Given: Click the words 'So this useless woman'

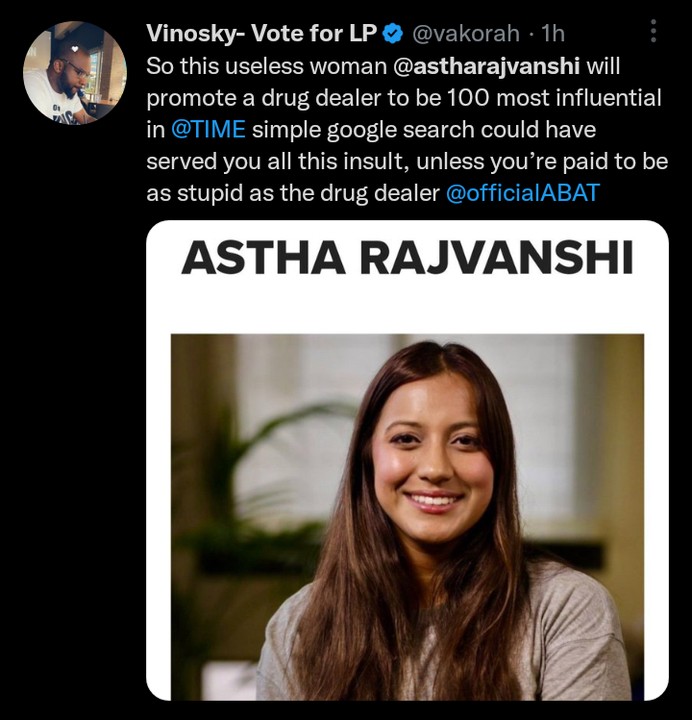Looking at the screenshot, I should pyautogui.click(x=267, y=66).
